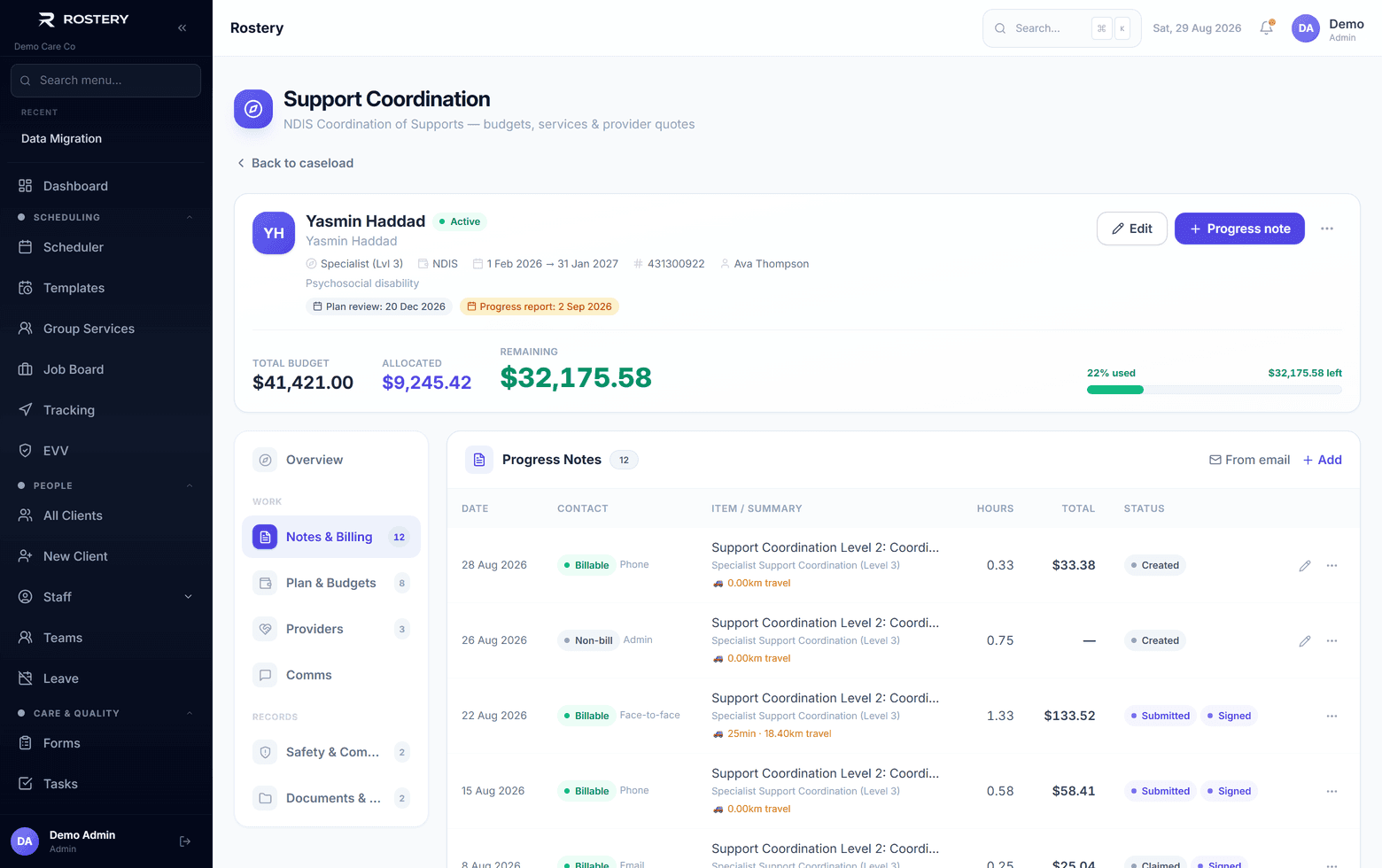Click the Forms clipboard icon
Image resolution: width=1382 pixels, height=868 pixels.
(25, 743)
